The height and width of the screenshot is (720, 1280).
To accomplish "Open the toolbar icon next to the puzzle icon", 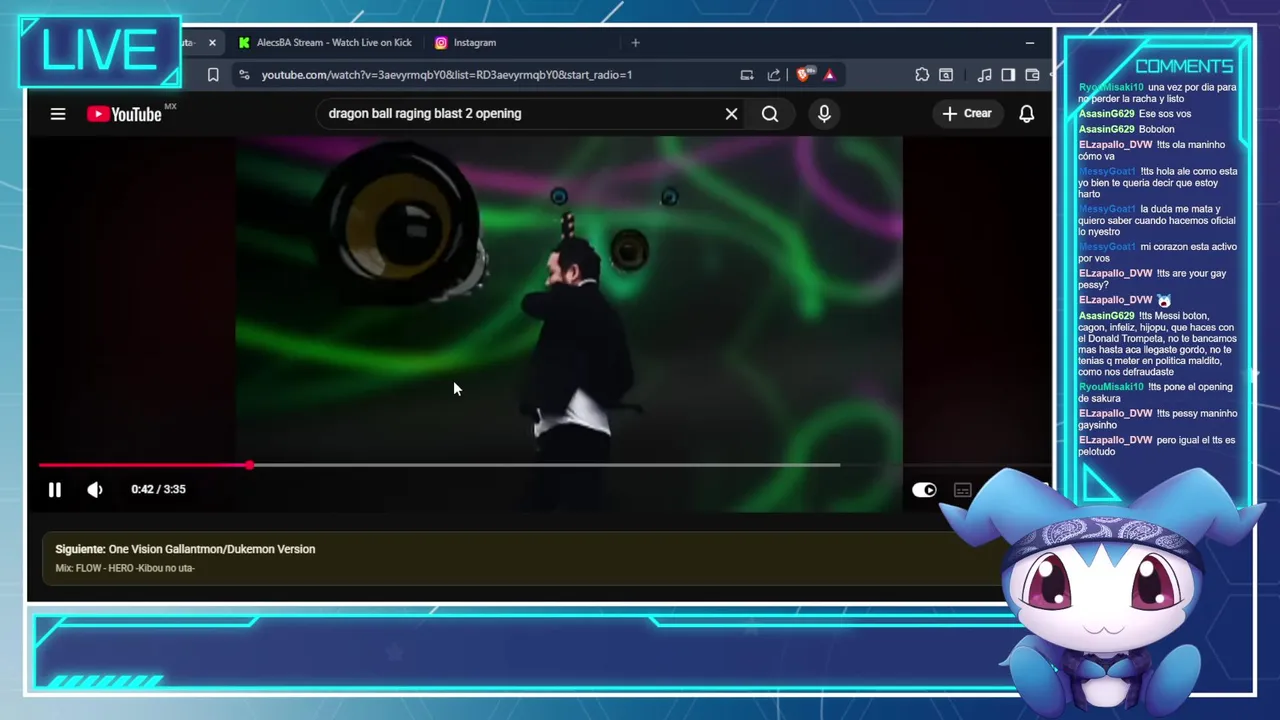I will 946,75.
